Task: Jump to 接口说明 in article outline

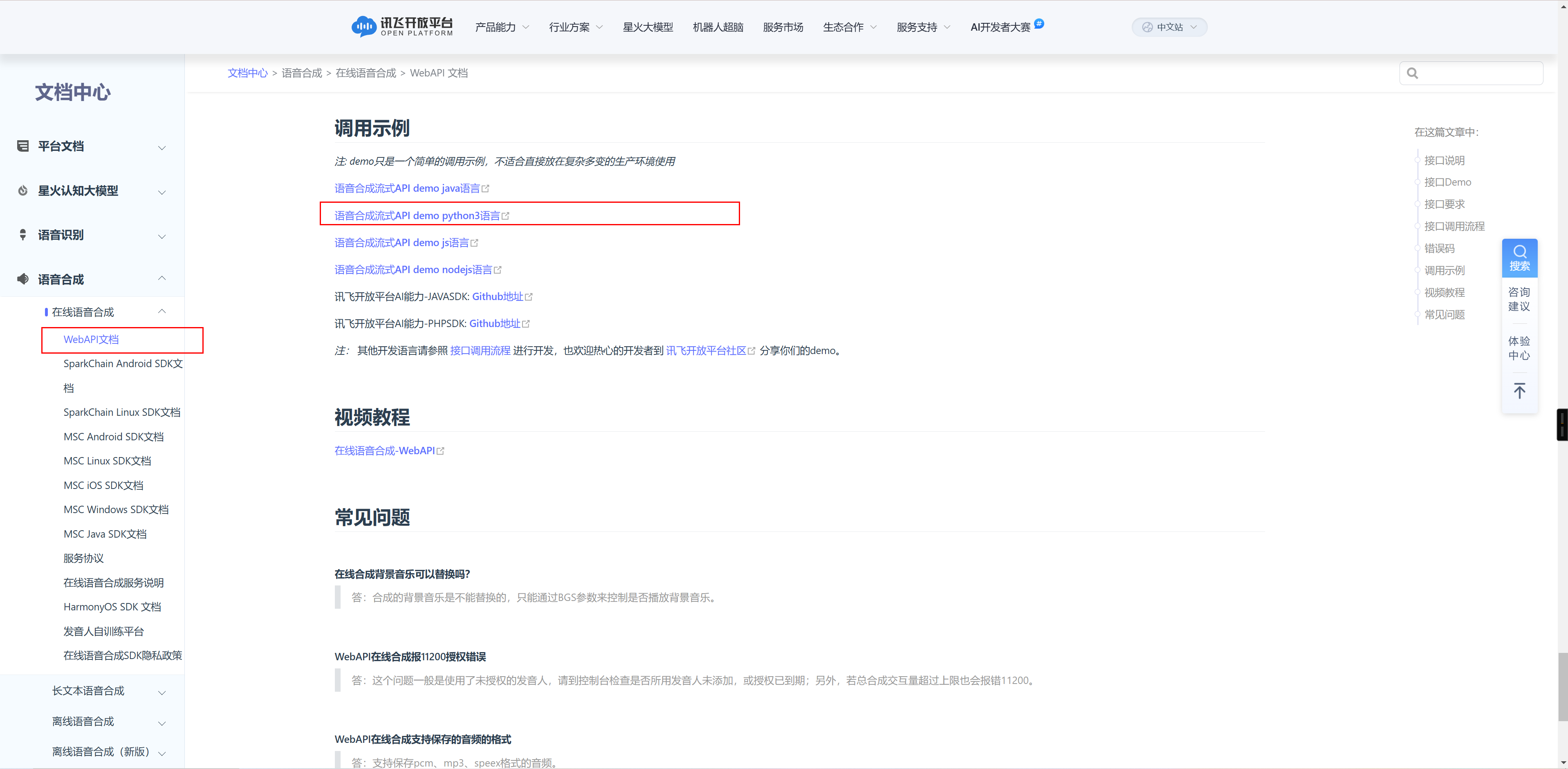Action: click(x=1444, y=160)
